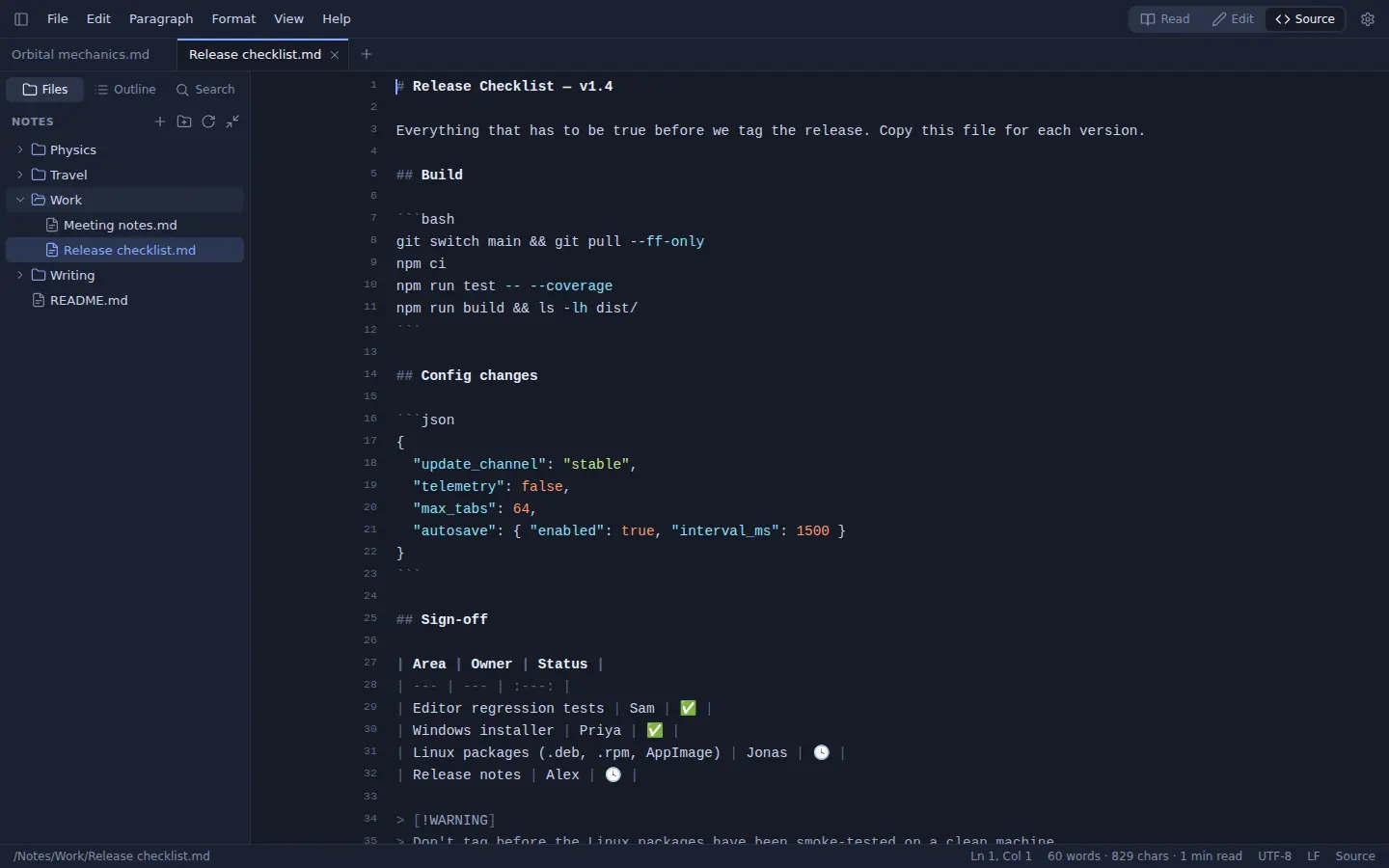Open Meeting notes.md in the tree

click(125, 225)
